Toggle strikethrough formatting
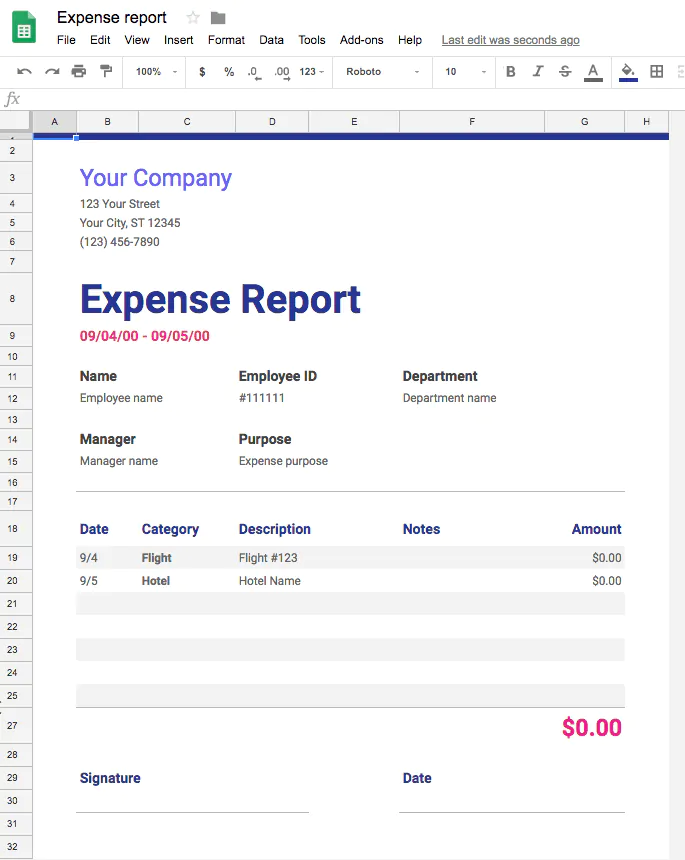 click(565, 71)
